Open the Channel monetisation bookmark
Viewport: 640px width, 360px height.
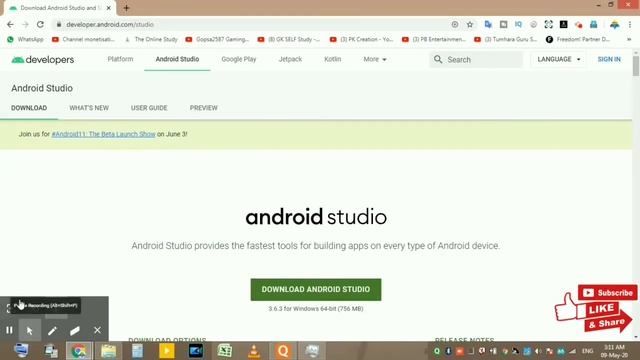click(83, 39)
